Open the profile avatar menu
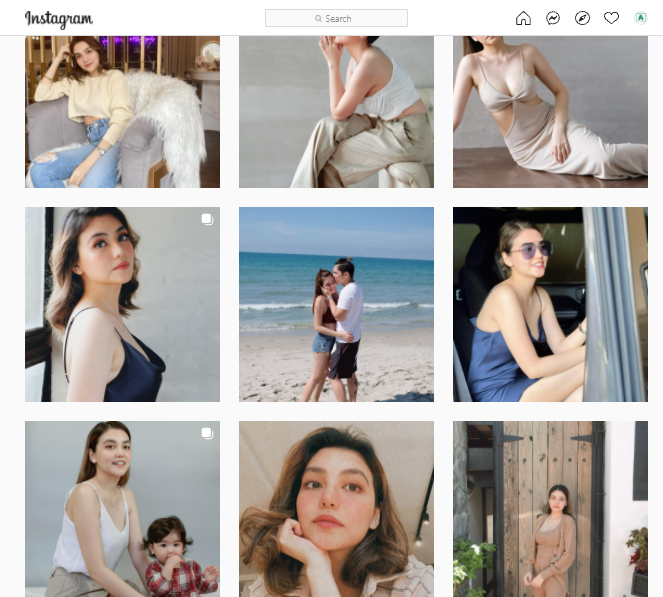This screenshot has width=663, height=597. click(641, 18)
